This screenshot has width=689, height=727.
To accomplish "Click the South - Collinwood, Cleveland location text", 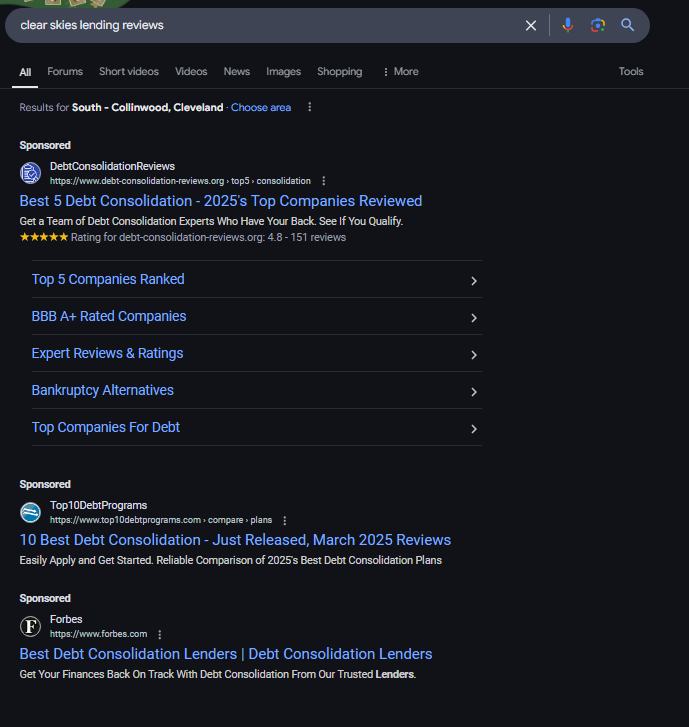I will (x=147, y=108).
